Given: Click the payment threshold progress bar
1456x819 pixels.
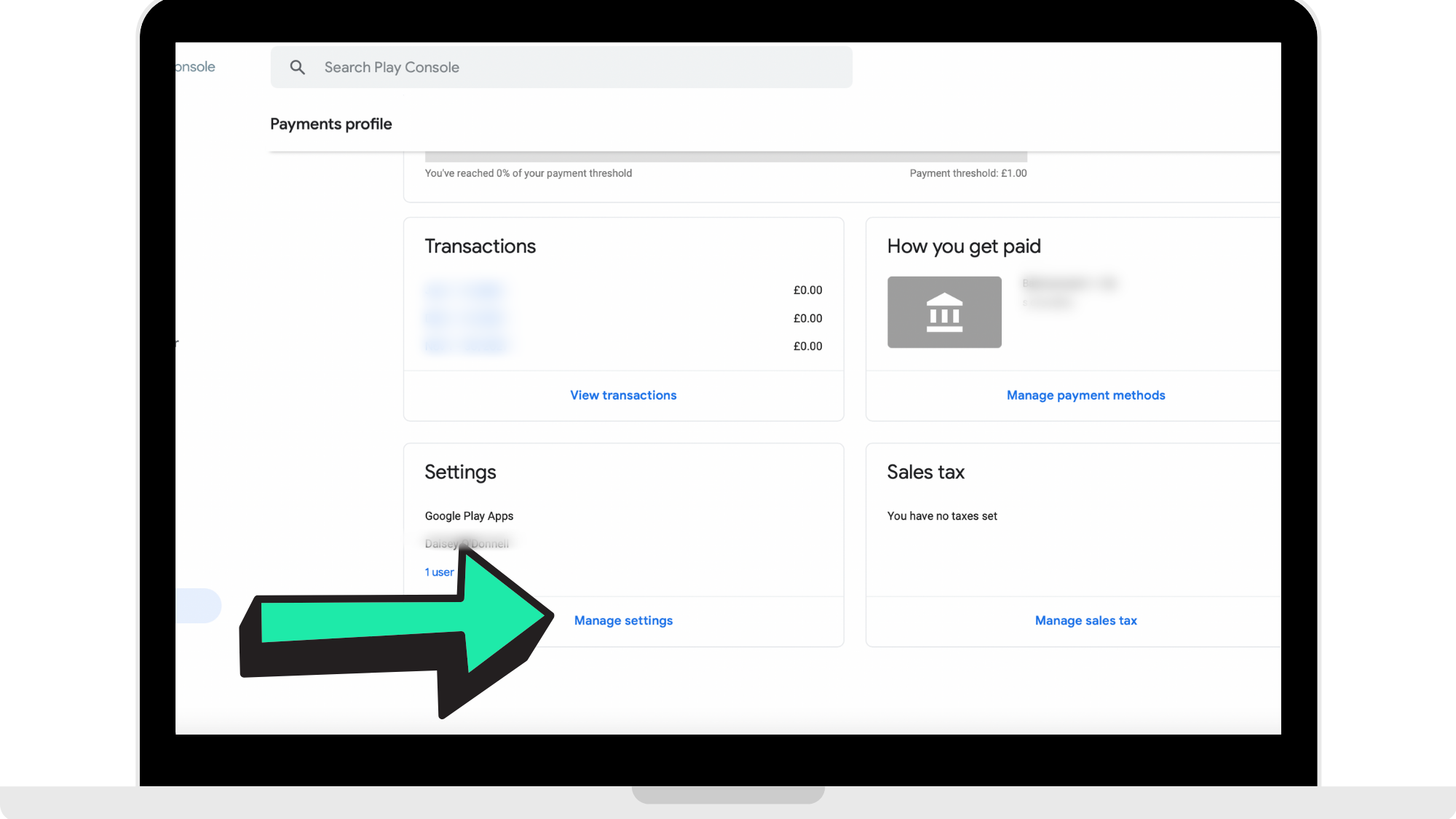Looking at the screenshot, I should pos(725,157).
